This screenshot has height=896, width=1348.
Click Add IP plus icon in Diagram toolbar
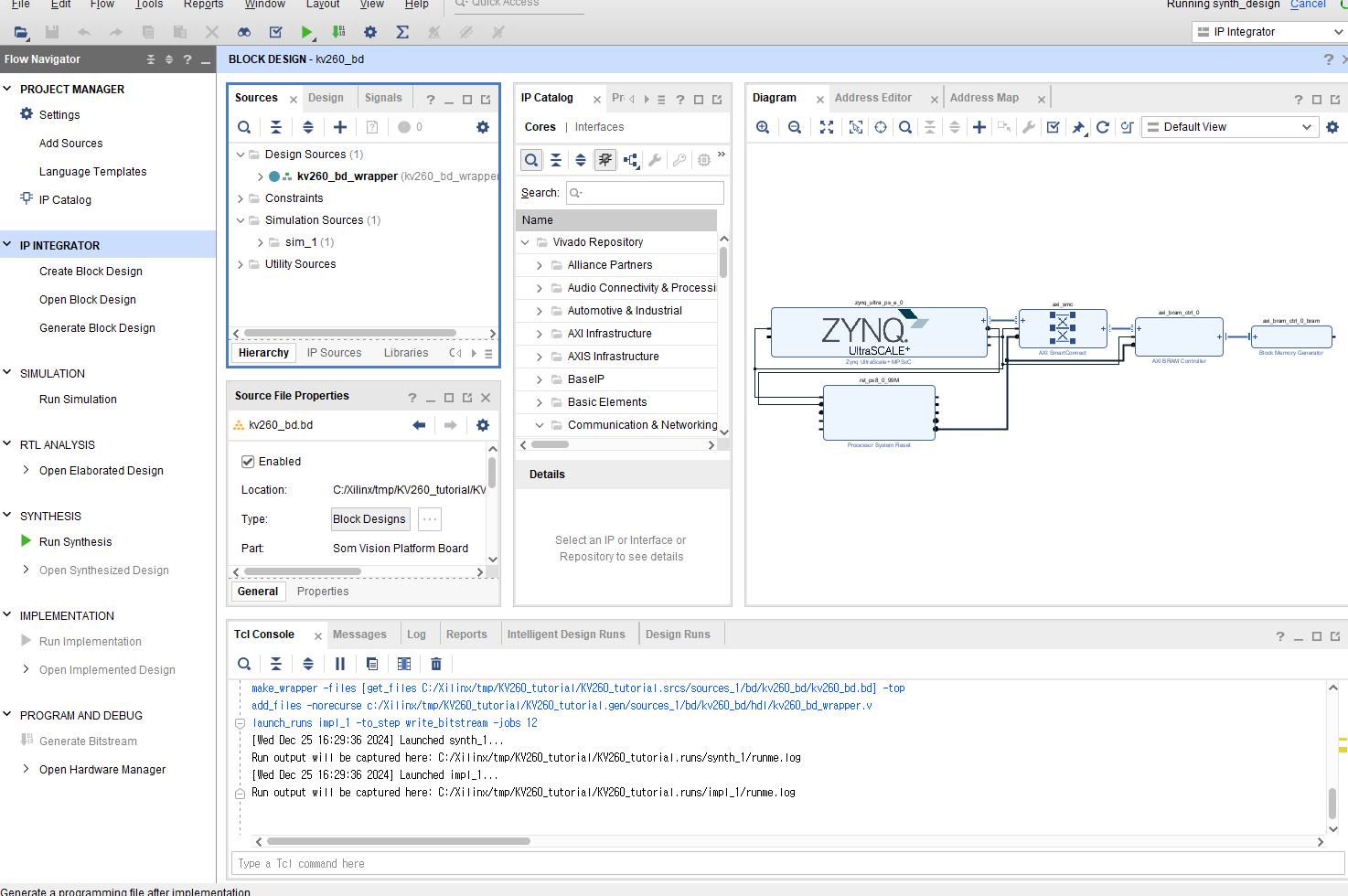[x=979, y=127]
